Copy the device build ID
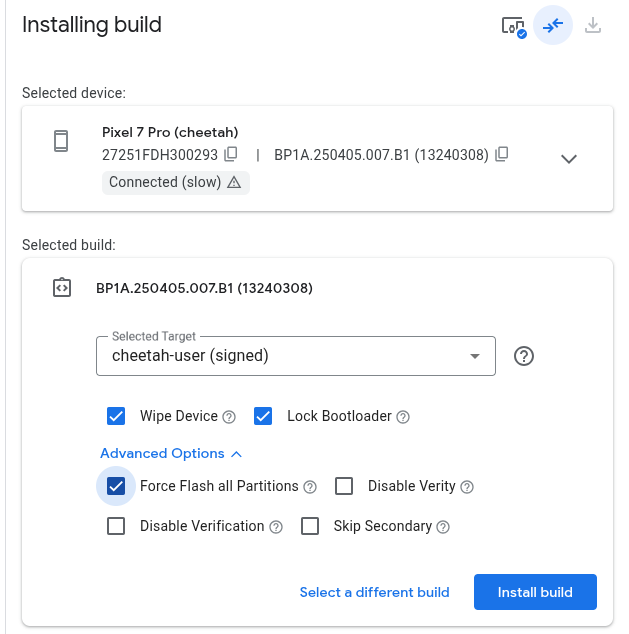 [x=502, y=154]
